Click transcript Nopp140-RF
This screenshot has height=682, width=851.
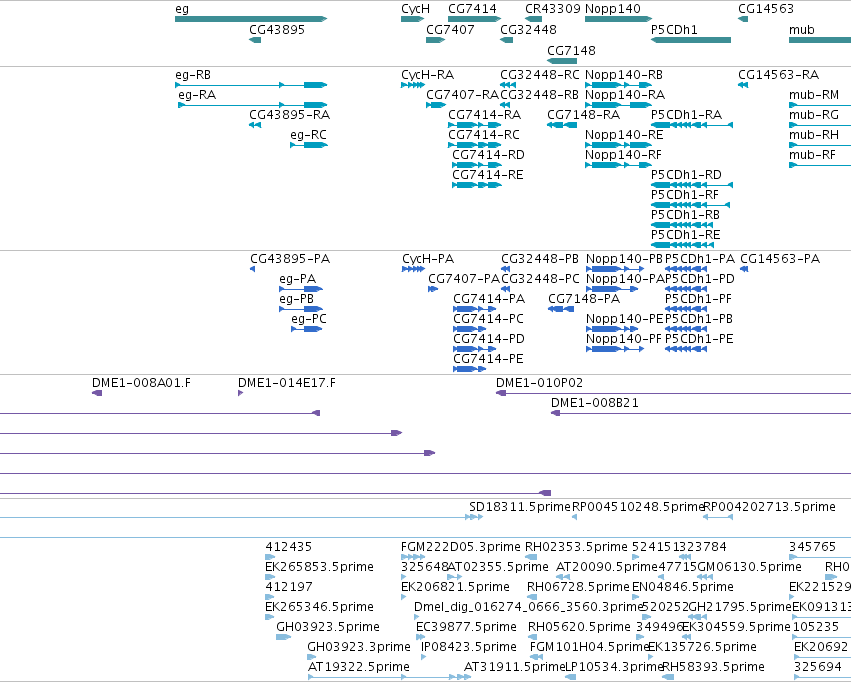tap(618, 165)
